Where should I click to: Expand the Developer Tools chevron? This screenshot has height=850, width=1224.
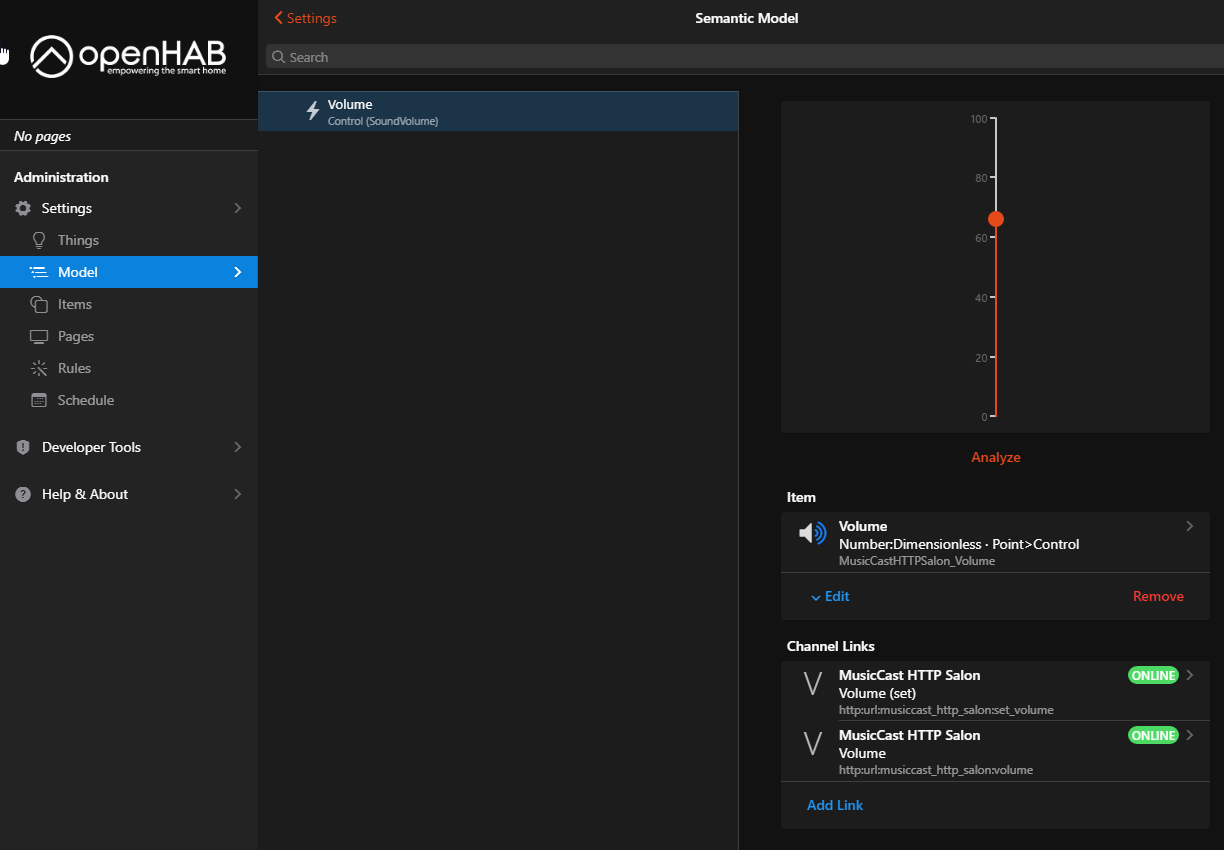(x=238, y=447)
